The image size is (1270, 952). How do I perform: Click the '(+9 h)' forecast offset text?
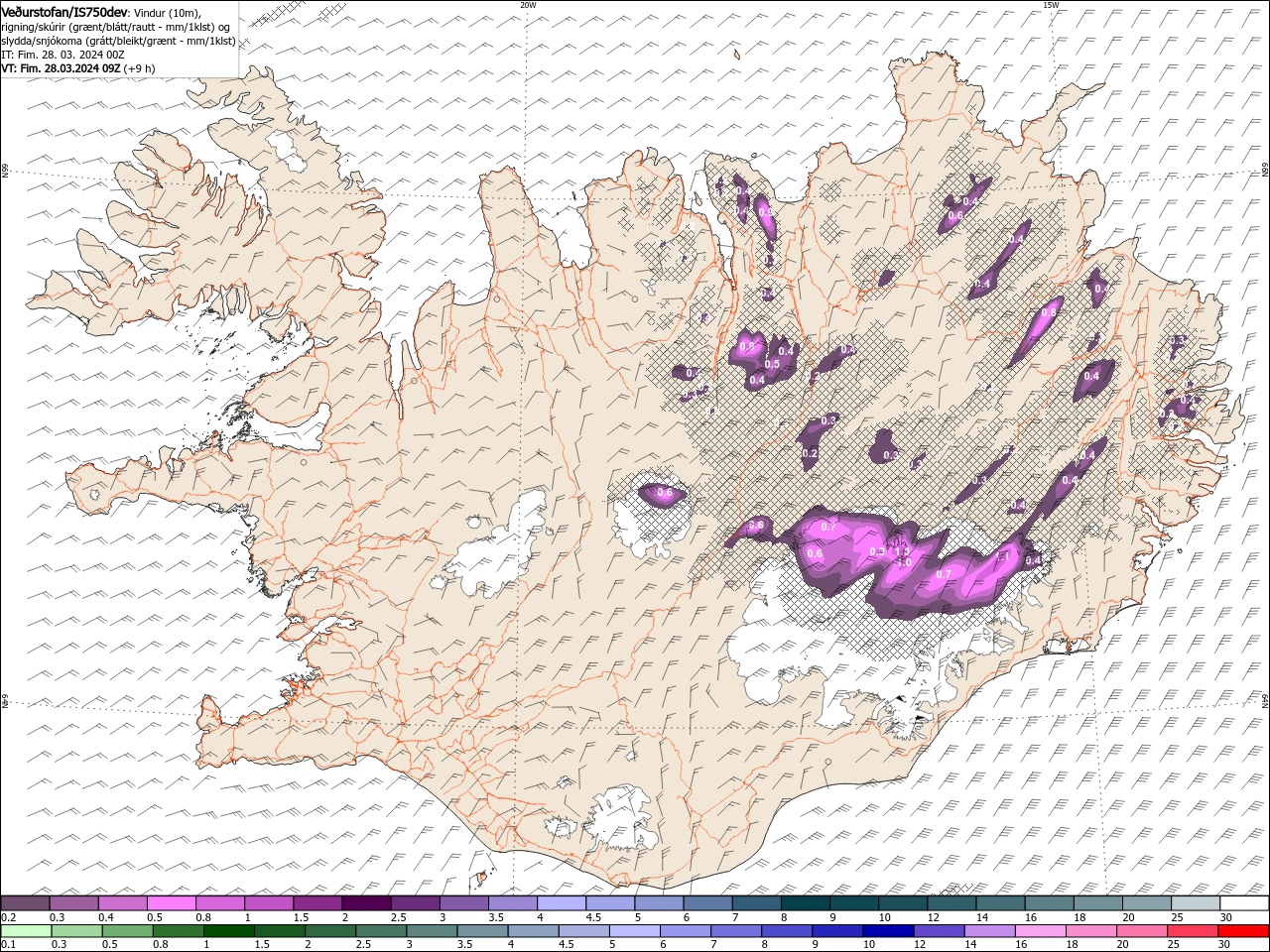139,68
